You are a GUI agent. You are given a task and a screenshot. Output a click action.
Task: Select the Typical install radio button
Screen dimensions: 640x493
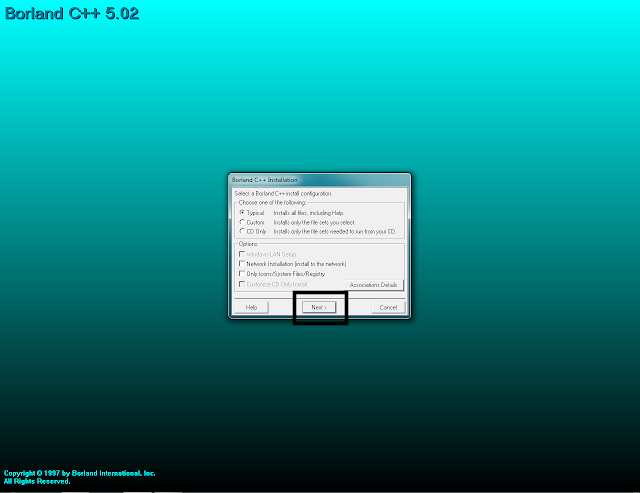pos(242,213)
